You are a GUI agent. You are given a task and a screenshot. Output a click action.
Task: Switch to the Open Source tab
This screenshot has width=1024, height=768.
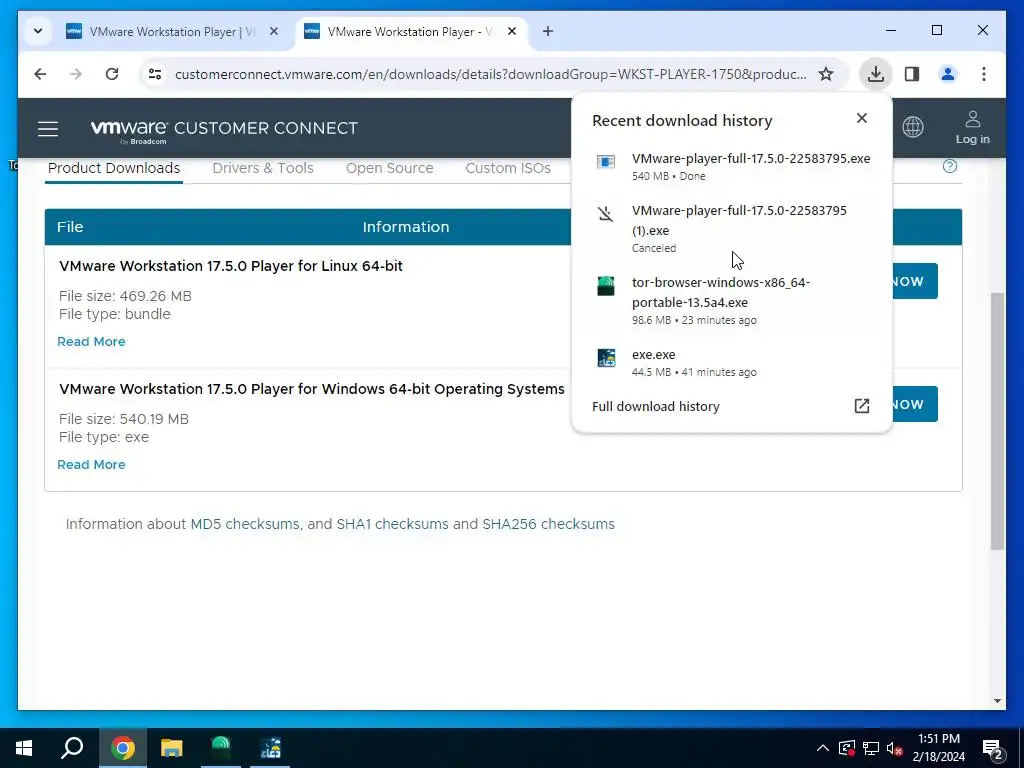[389, 168]
